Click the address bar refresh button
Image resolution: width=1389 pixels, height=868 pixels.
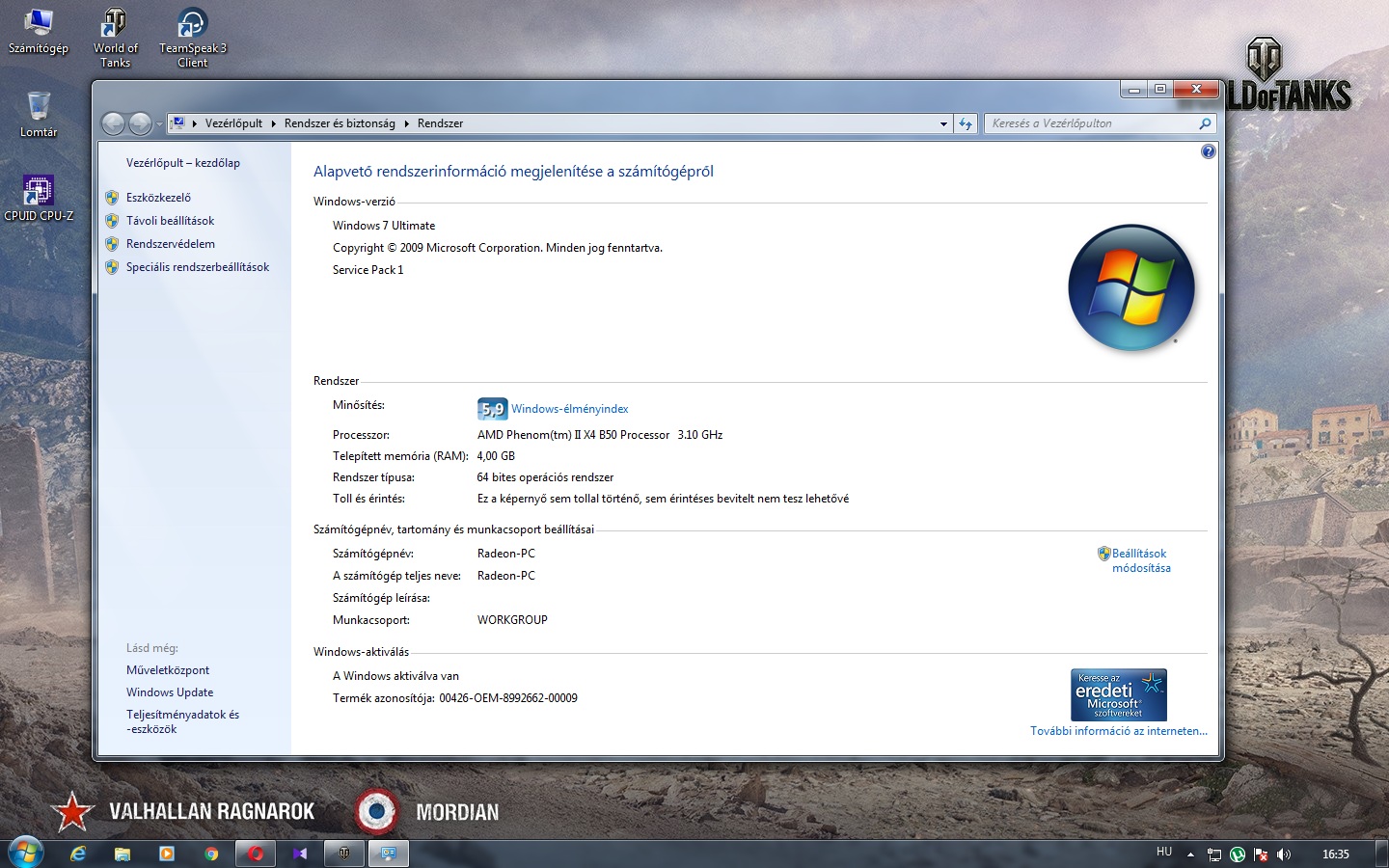coord(966,123)
